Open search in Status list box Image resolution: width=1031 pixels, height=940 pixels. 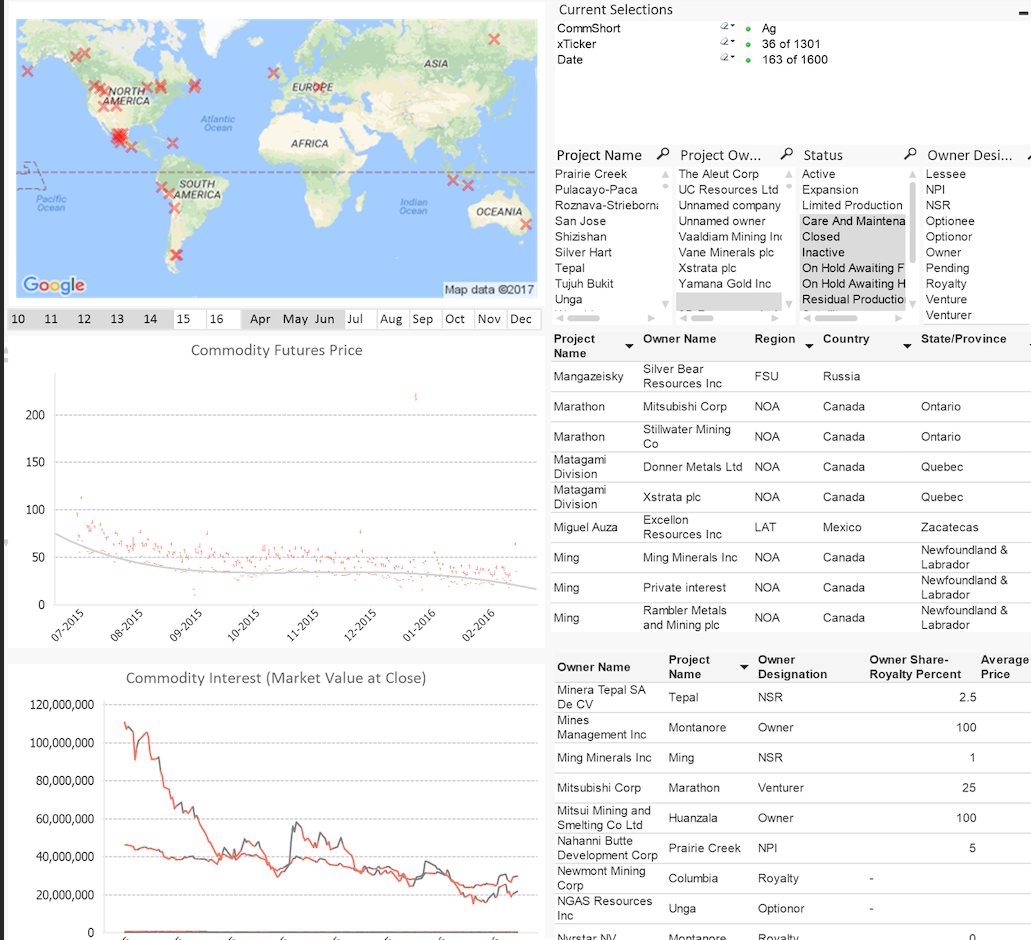910,154
